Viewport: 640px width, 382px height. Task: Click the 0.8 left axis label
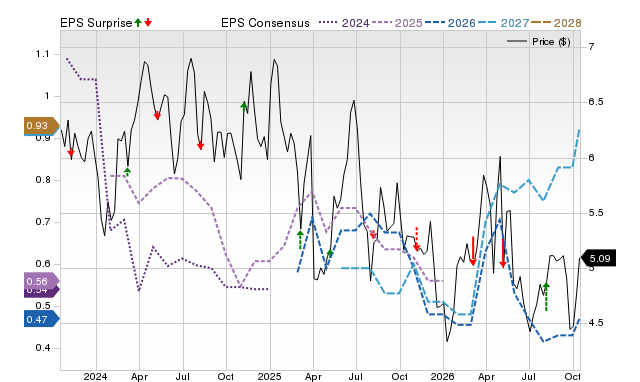[42, 180]
